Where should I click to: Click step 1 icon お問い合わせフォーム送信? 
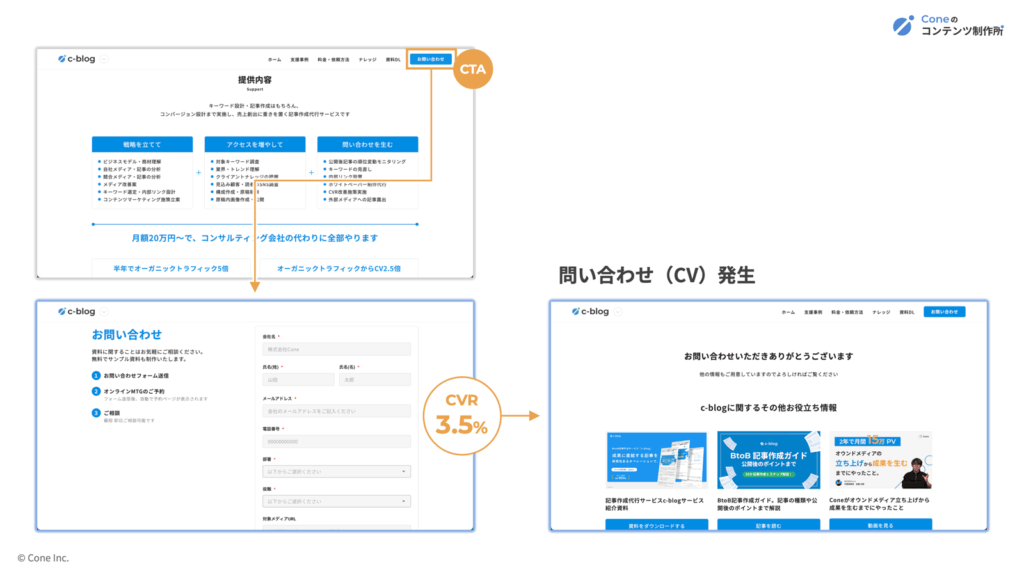tap(96, 376)
